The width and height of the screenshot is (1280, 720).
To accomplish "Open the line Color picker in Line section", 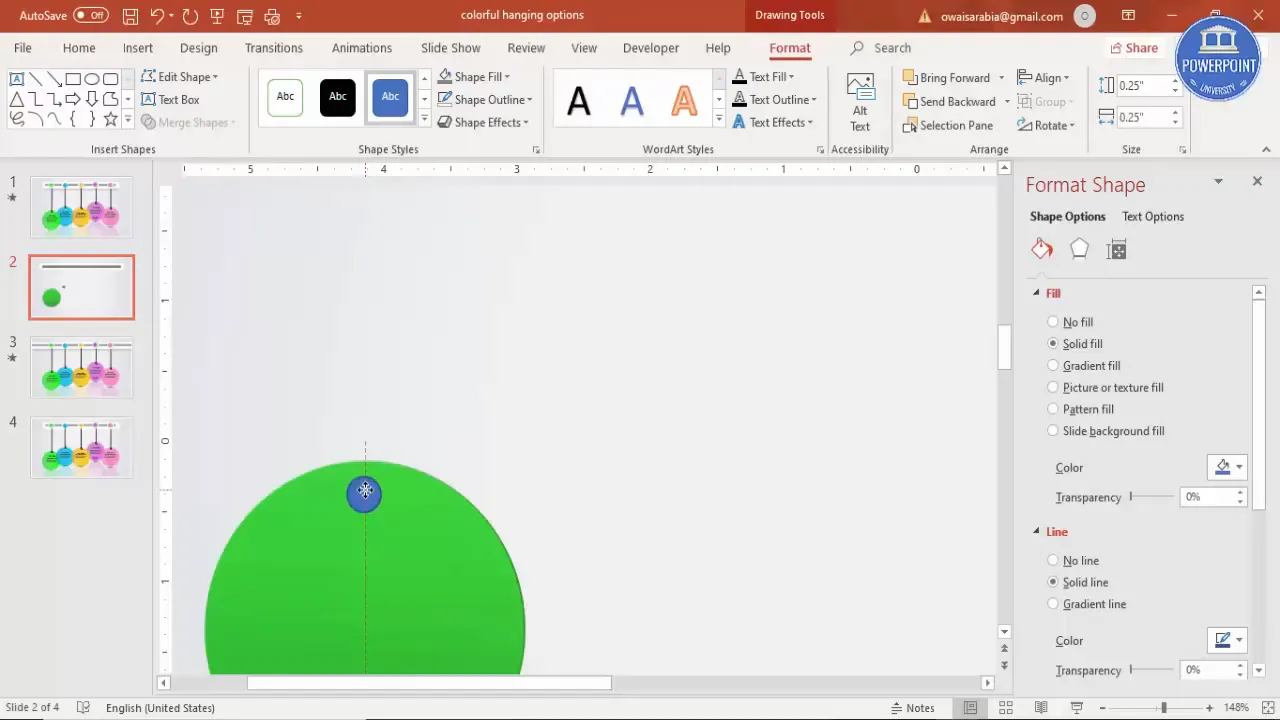I will point(1227,640).
